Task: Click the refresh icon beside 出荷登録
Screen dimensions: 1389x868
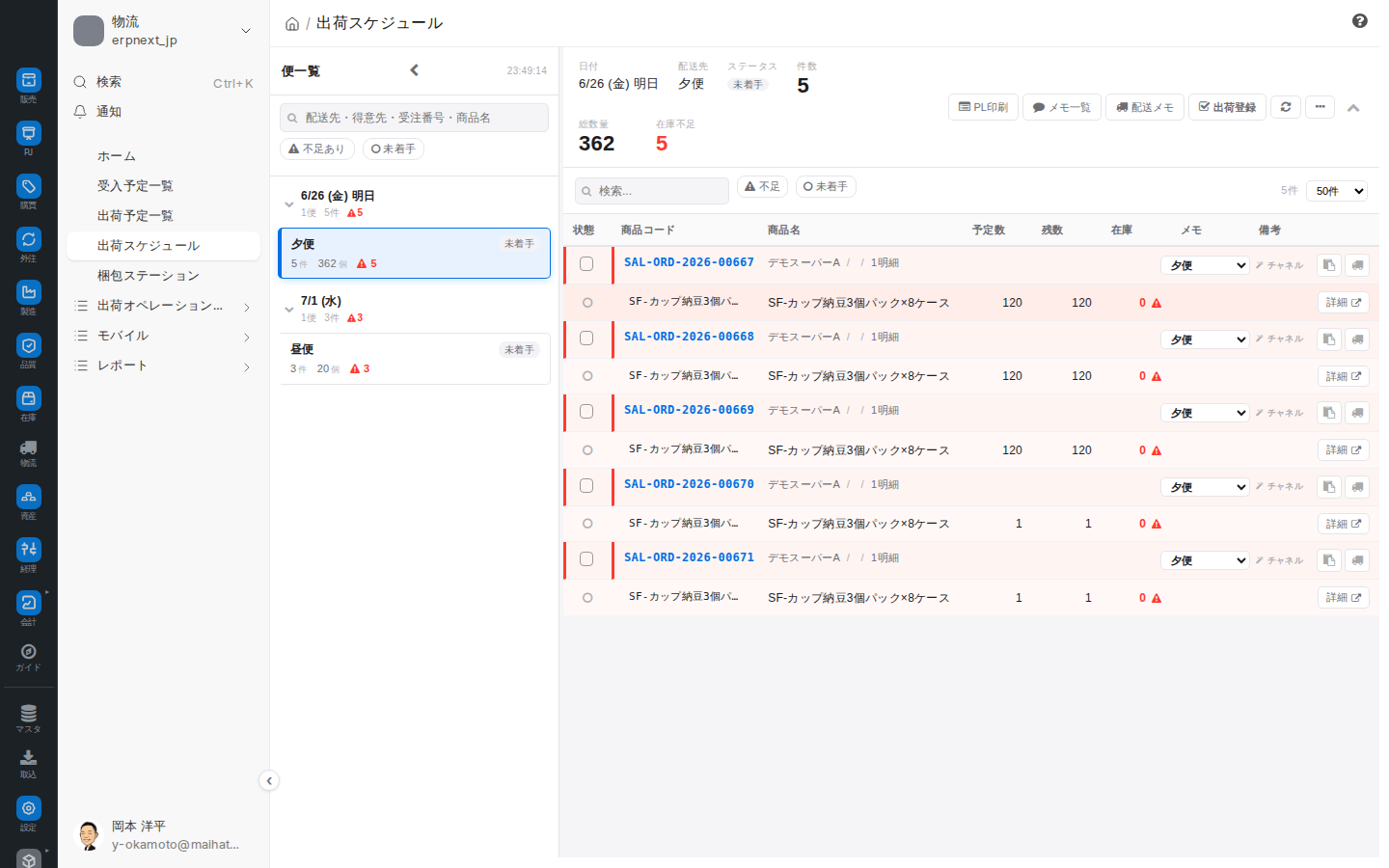Action: click(x=1286, y=107)
